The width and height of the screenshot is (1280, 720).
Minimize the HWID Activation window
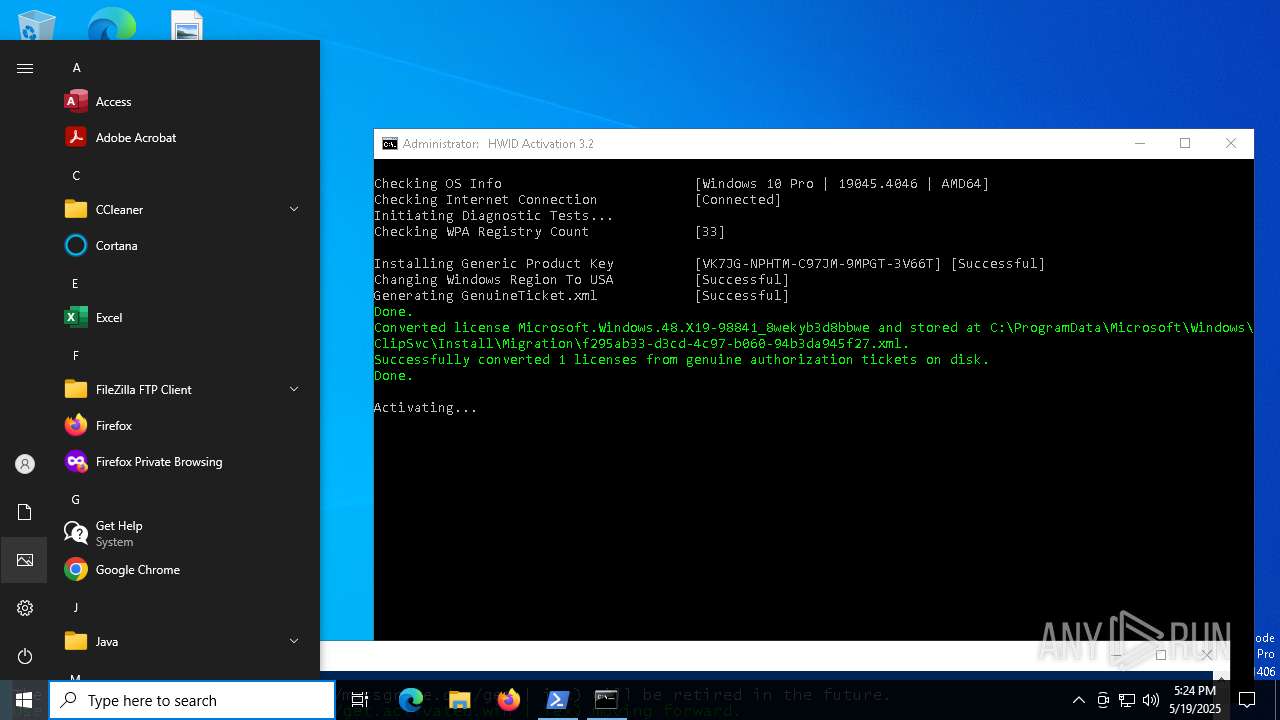tap(1139, 144)
